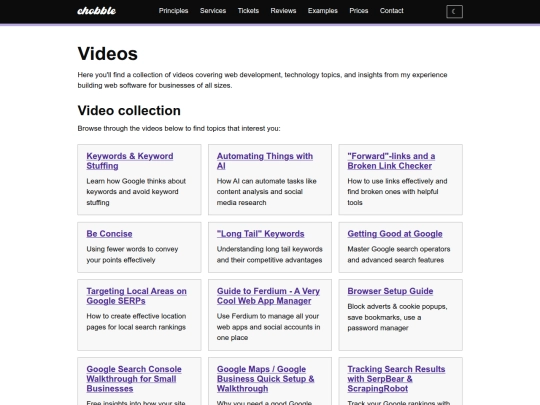
Task: Open Guide to Ferdium video link
Action: coord(268,296)
